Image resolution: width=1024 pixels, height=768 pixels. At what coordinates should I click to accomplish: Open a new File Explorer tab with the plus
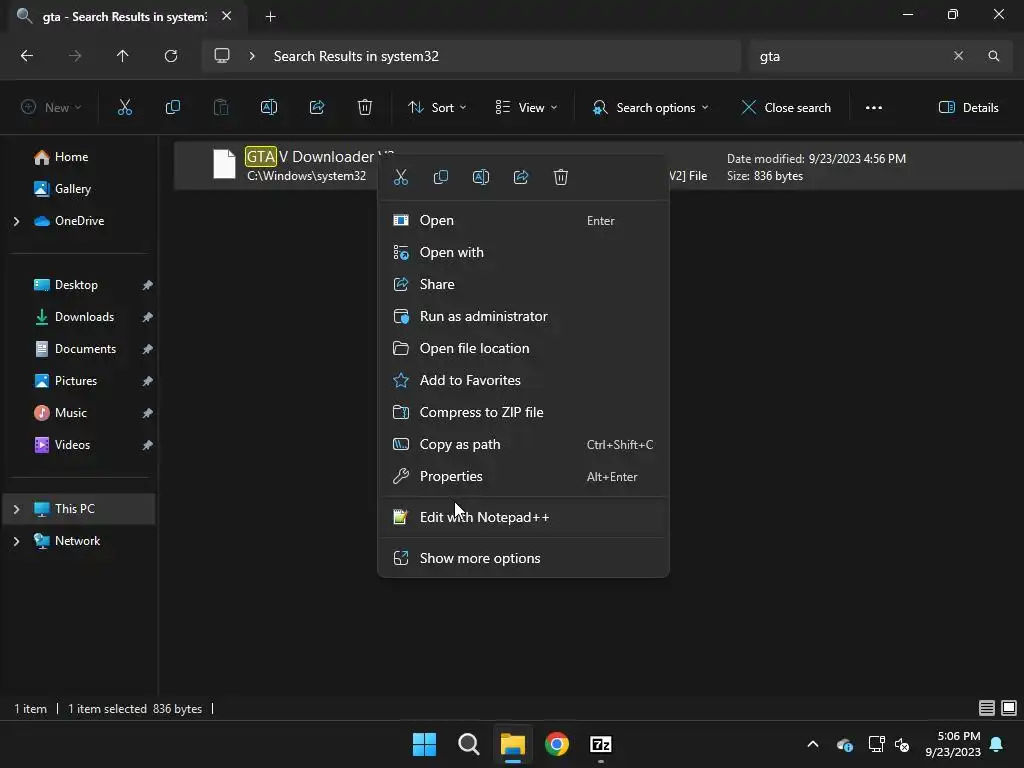270,16
